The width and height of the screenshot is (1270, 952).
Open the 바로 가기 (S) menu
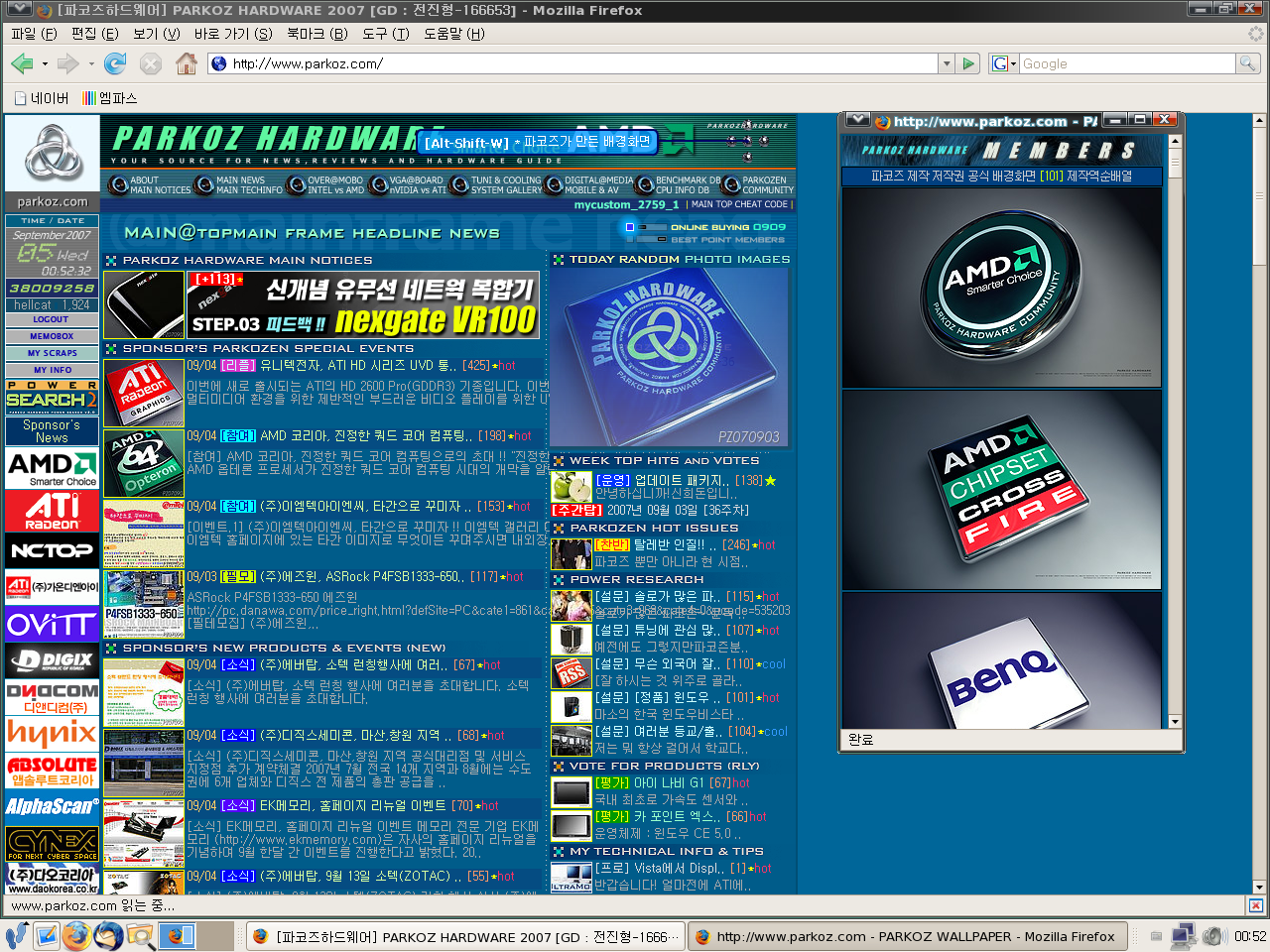pyautogui.click(x=233, y=34)
